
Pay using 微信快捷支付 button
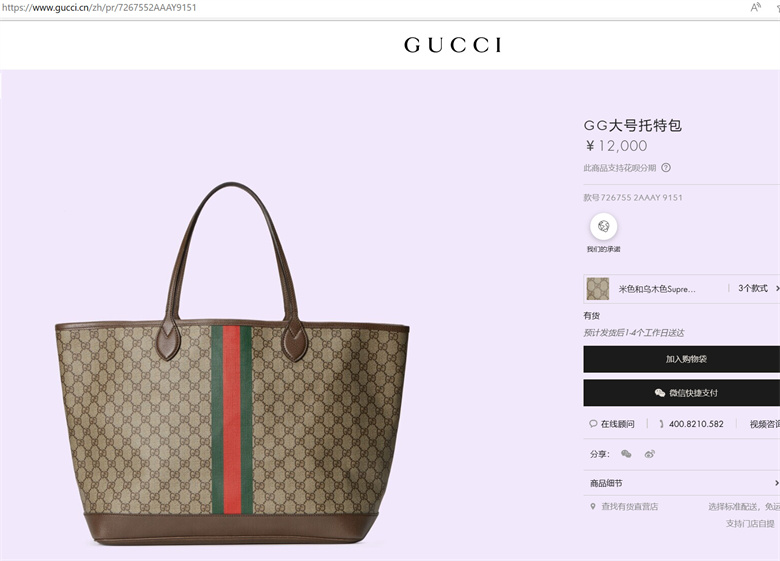coord(682,393)
